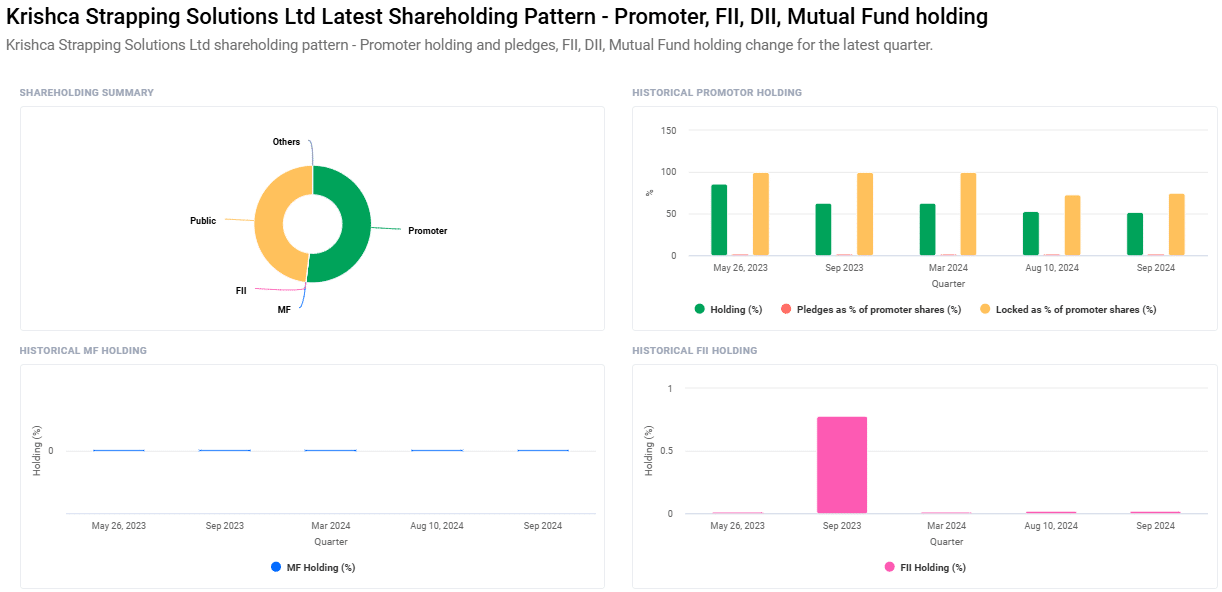The height and width of the screenshot is (592, 1222).
Task: Click the HISTORICAL PROMOTOR HOLDING panel header
Action: click(x=716, y=92)
